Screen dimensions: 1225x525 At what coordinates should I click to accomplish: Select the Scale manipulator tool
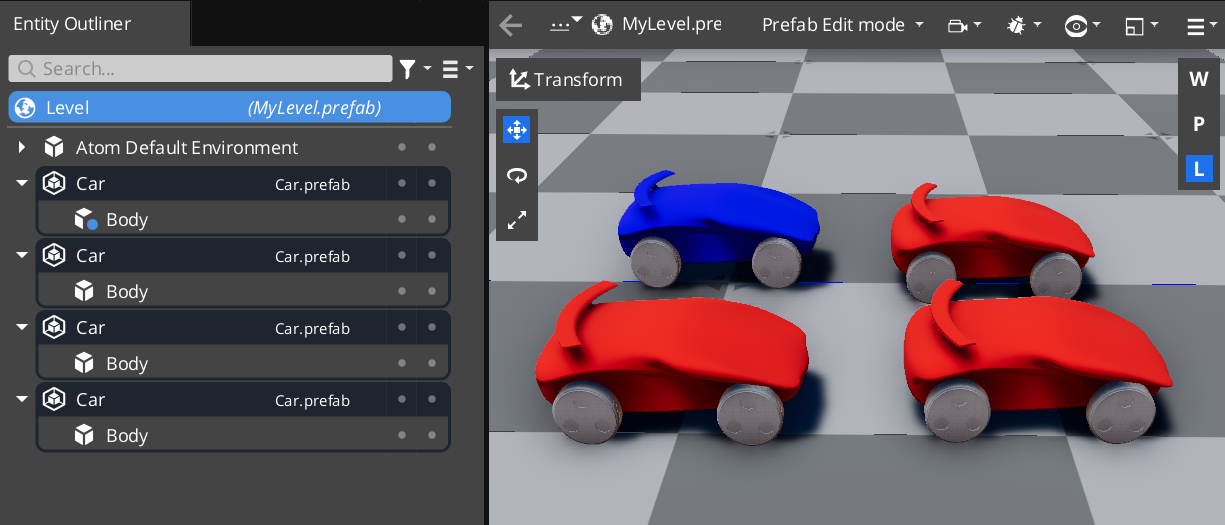(517, 221)
